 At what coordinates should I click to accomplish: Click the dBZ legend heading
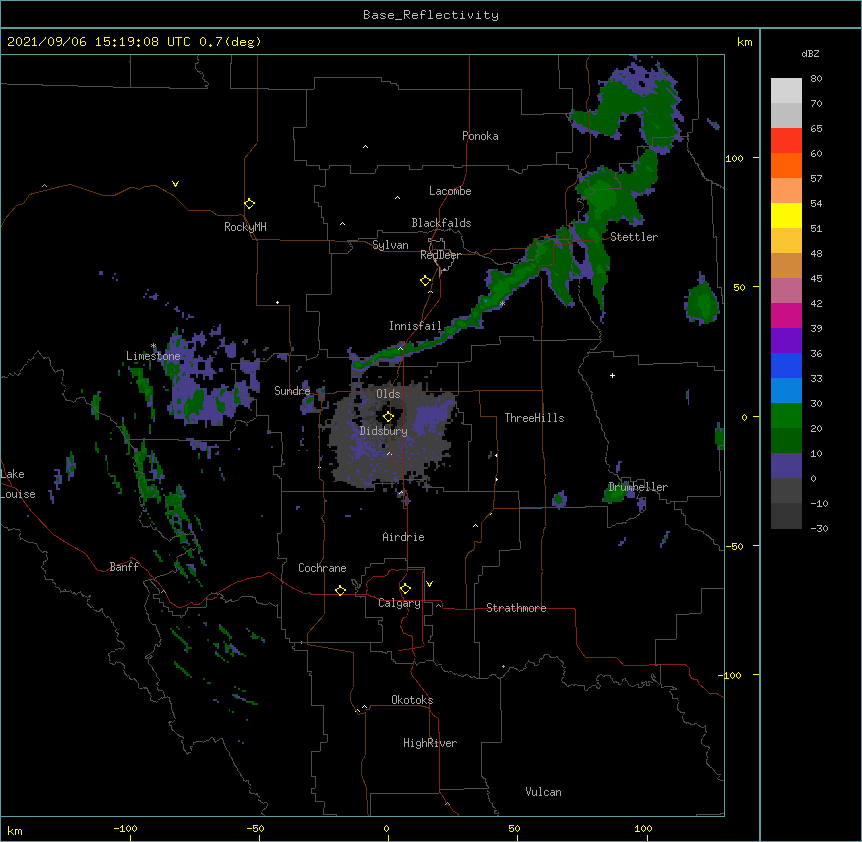[x=810, y=53]
